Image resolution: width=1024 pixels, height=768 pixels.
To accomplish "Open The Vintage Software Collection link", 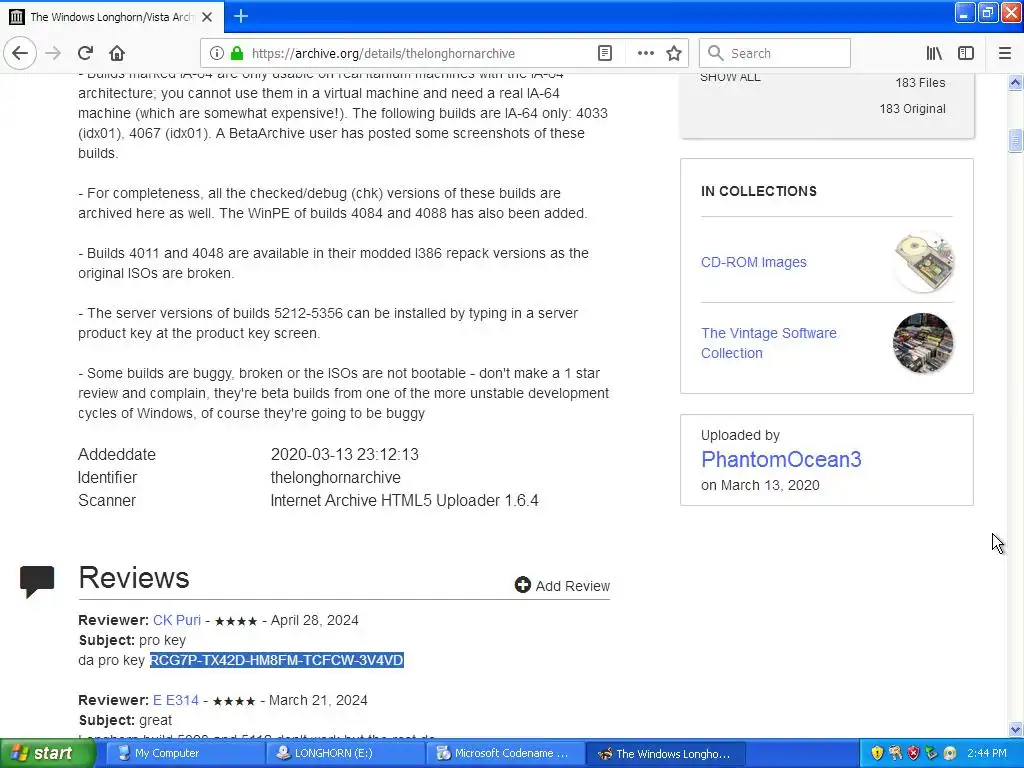I will pos(769,343).
